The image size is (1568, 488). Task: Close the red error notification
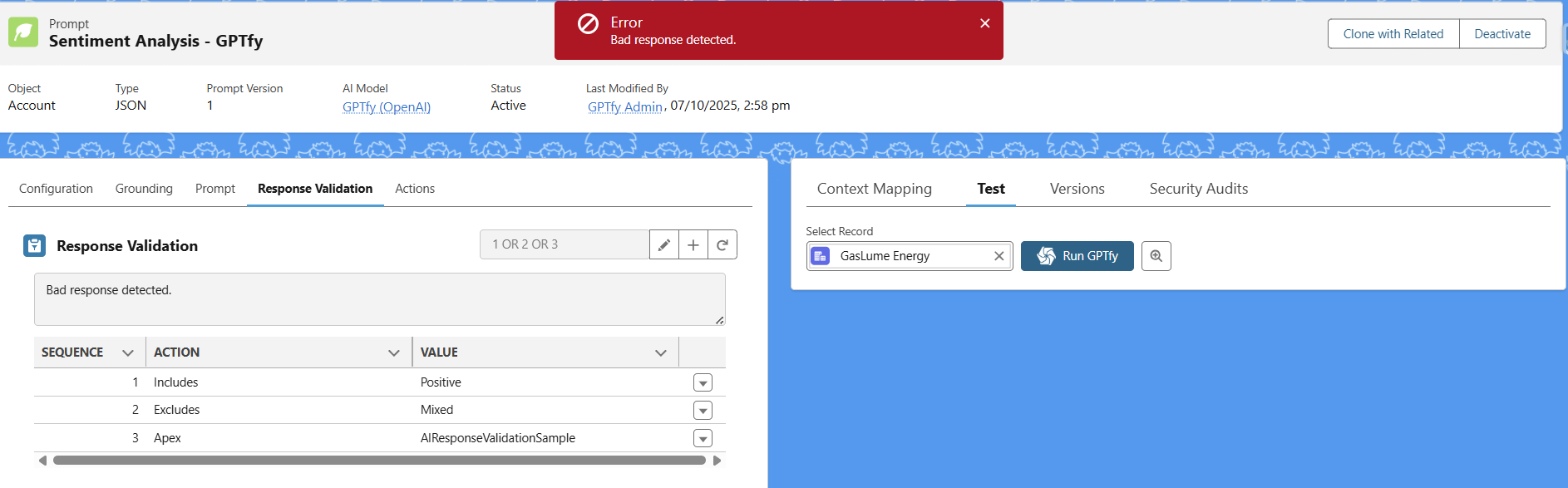click(984, 23)
